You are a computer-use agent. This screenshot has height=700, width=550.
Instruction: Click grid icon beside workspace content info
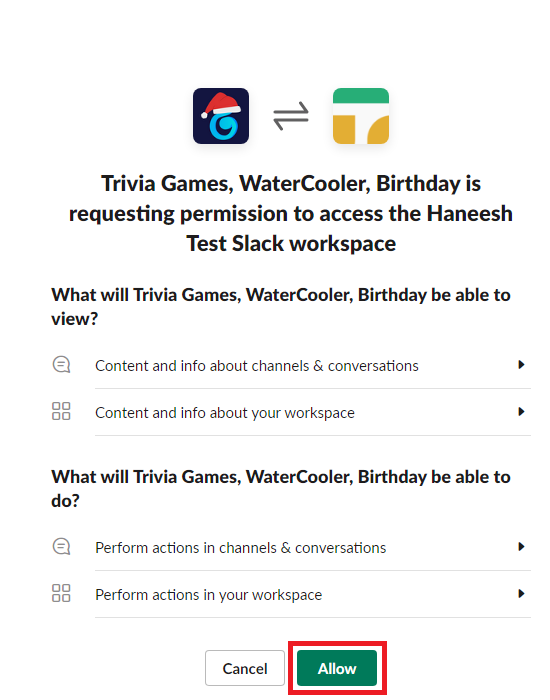pyautogui.click(x=61, y=411)
